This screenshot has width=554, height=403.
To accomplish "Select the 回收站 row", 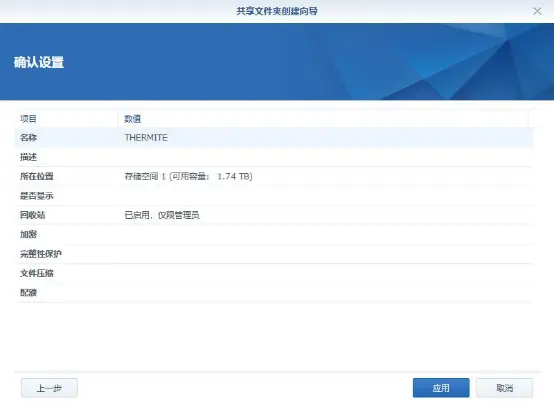I will (x=273, y=215).
